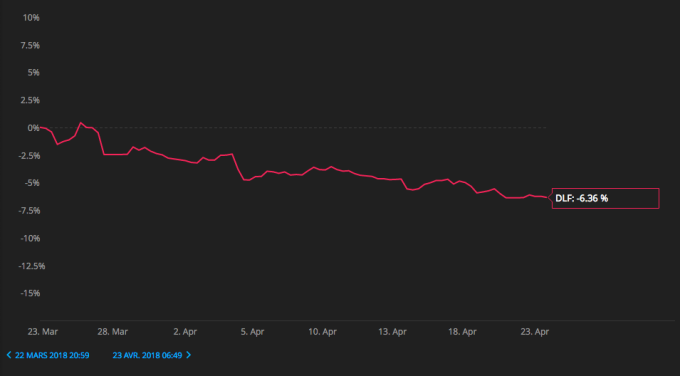Viewport: 680px width, 376px height.
Task: Click the -7.5% y-axis label
Action: tap(29, 211)
